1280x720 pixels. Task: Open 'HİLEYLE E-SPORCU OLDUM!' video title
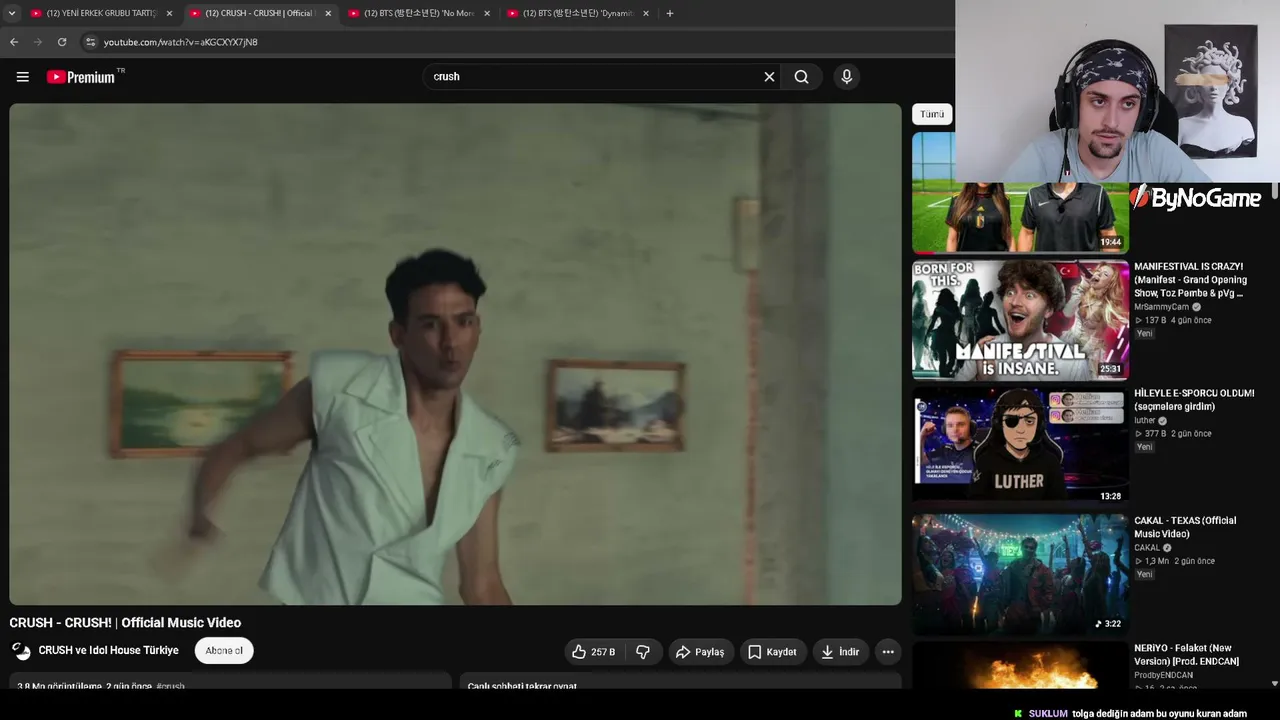(1194, 400)
